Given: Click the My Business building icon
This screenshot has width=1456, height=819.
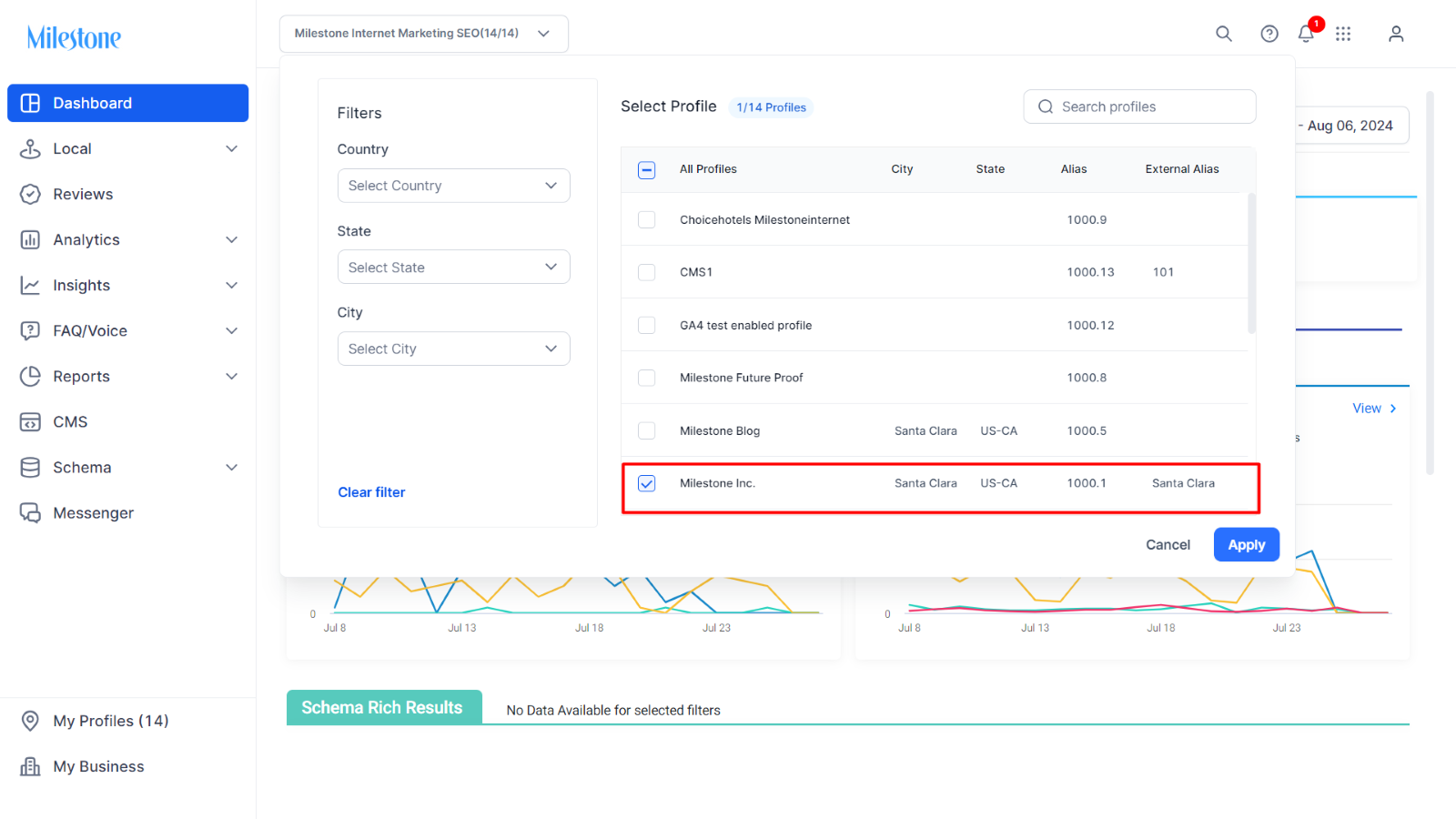Looking at the screenshot, I should 30,766.
